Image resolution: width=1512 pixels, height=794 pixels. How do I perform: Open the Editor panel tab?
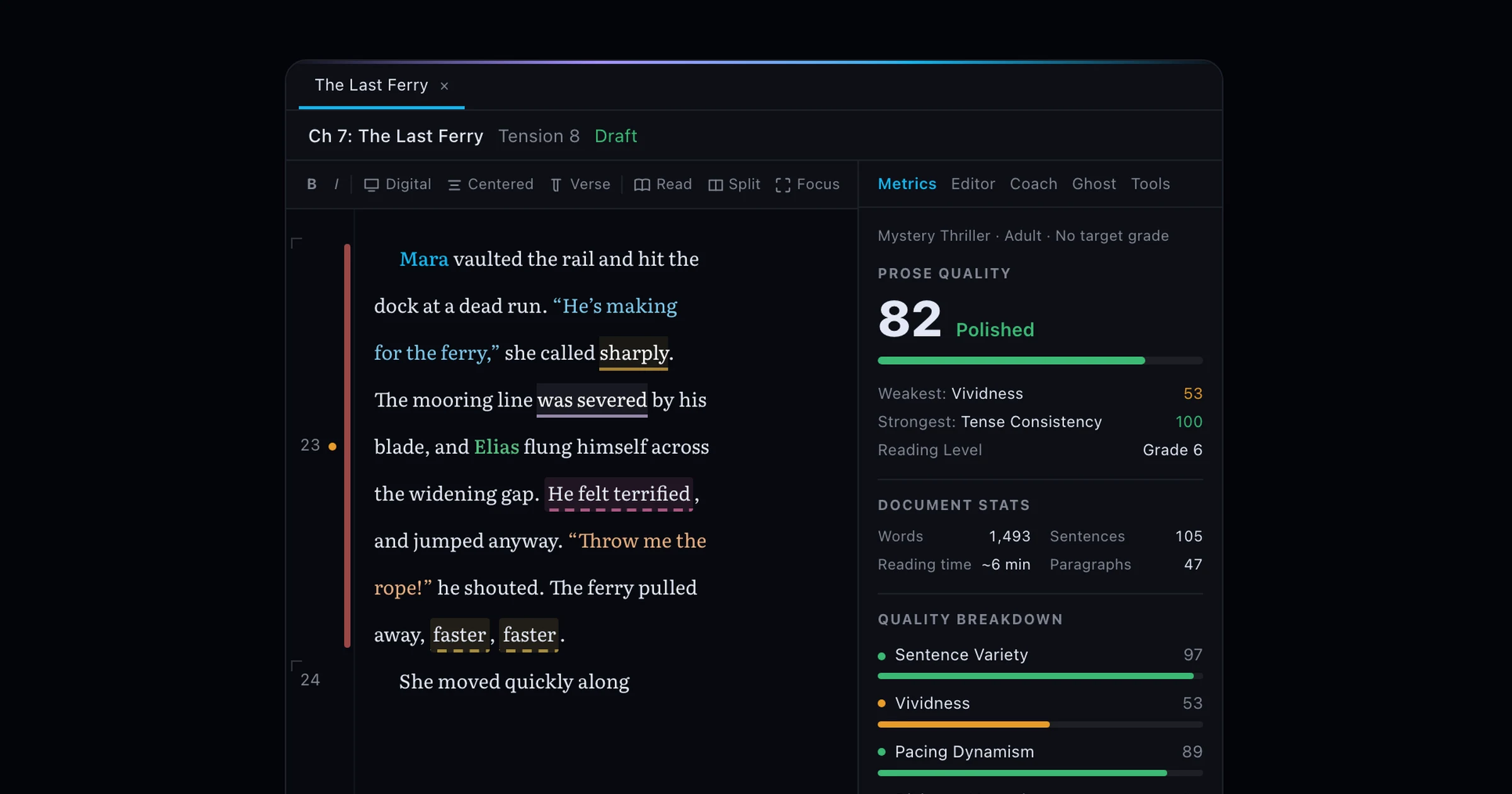click(973, 183)
